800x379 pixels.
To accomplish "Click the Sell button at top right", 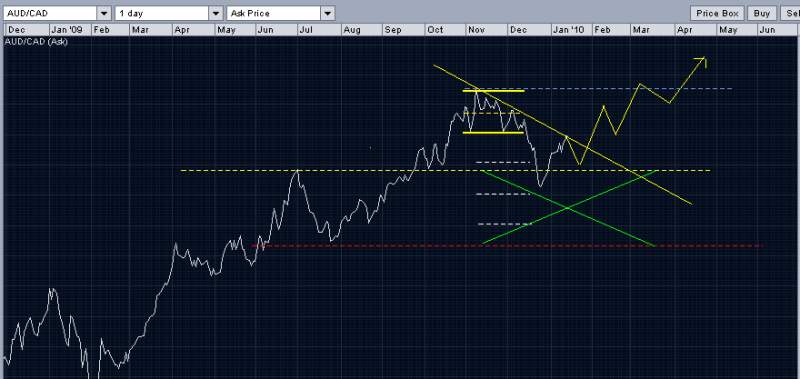I will click(790, 13).
